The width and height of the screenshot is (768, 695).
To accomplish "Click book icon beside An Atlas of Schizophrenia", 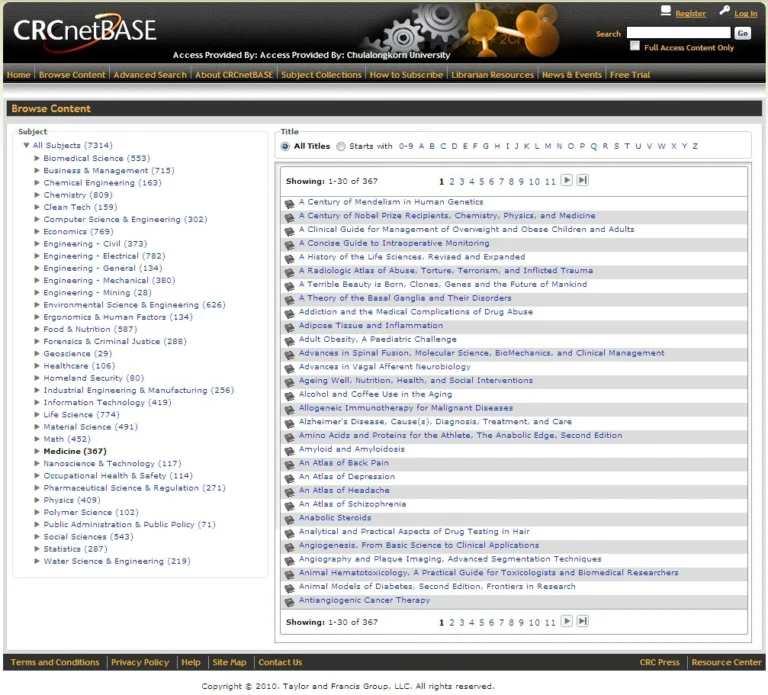I will pos(289,505).
